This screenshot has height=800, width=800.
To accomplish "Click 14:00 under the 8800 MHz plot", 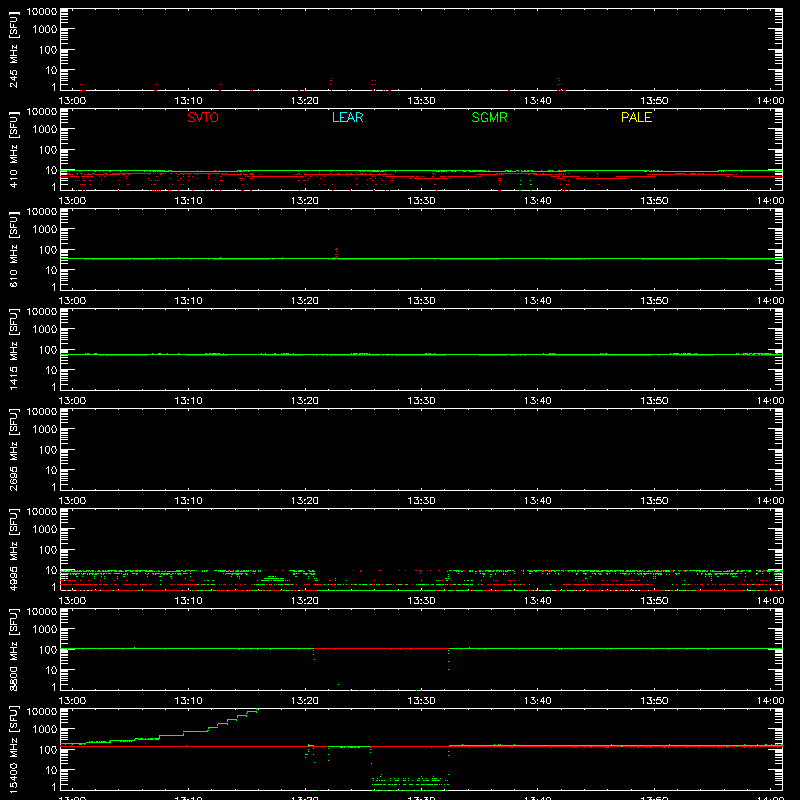I will pyautogui.click(x=770, y=701).
